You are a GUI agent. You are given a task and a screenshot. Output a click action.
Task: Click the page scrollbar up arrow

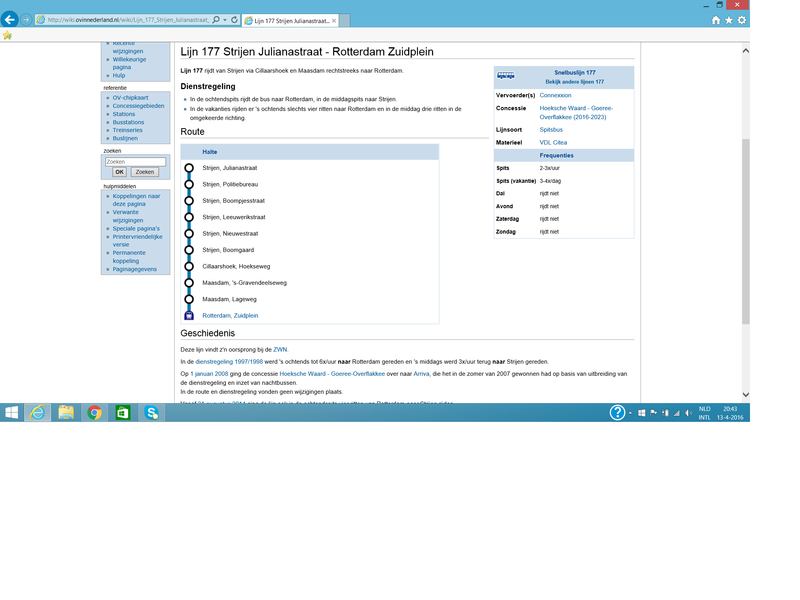tap(745, 51)
